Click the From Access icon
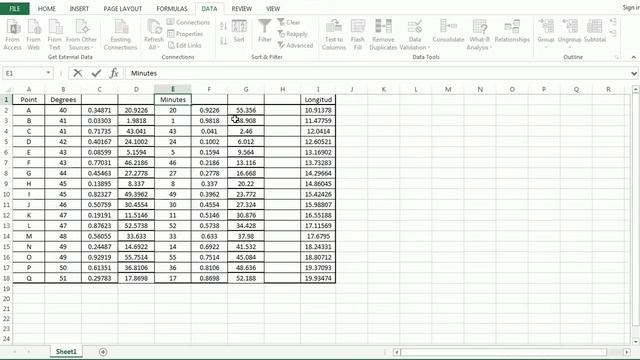This screenshot has width=640, height=360. pyautogui.click(x=13, y=35)
